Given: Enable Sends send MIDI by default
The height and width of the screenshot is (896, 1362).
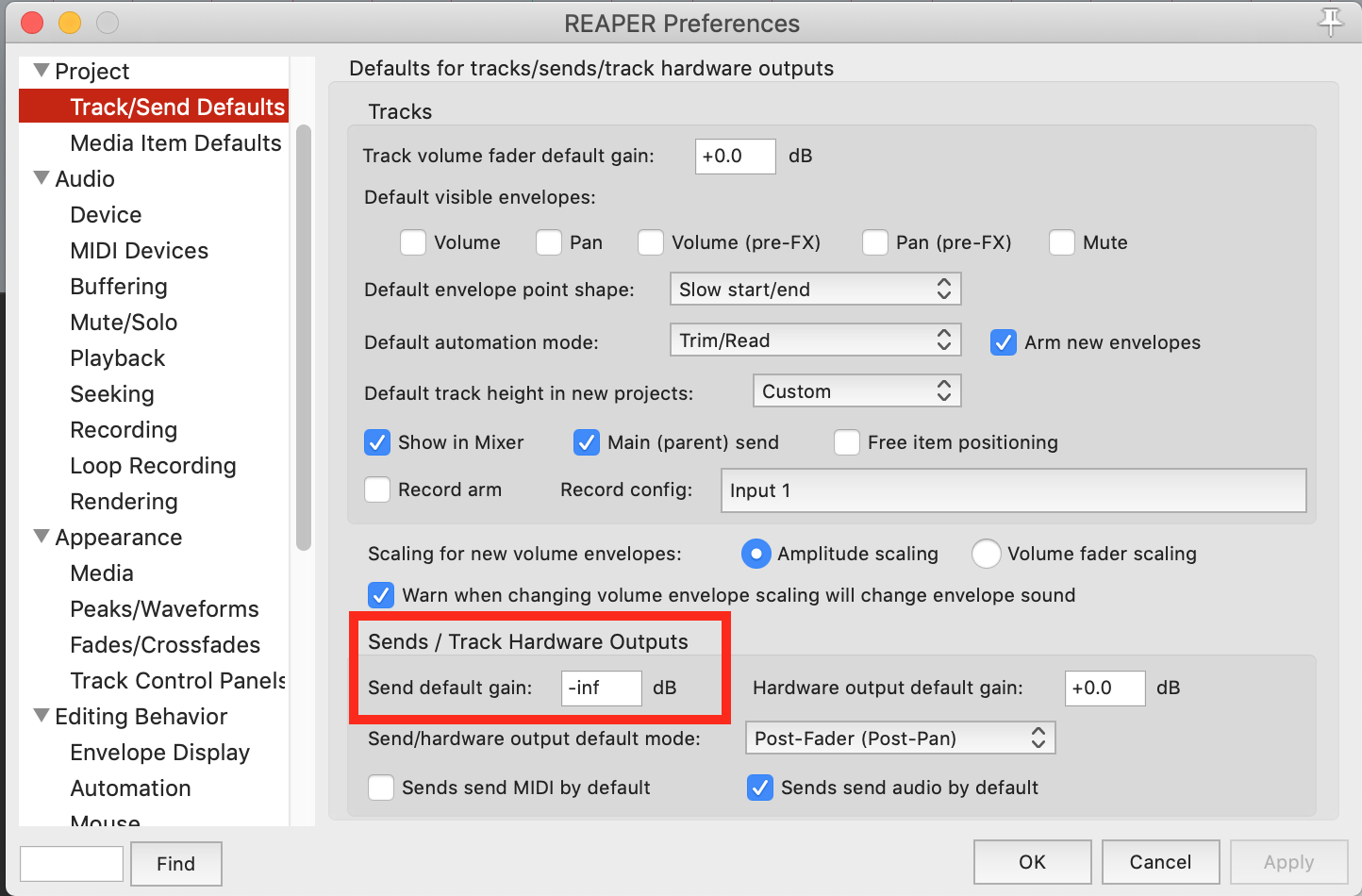Looking at the screenshot, I should [x=381, y=788].
